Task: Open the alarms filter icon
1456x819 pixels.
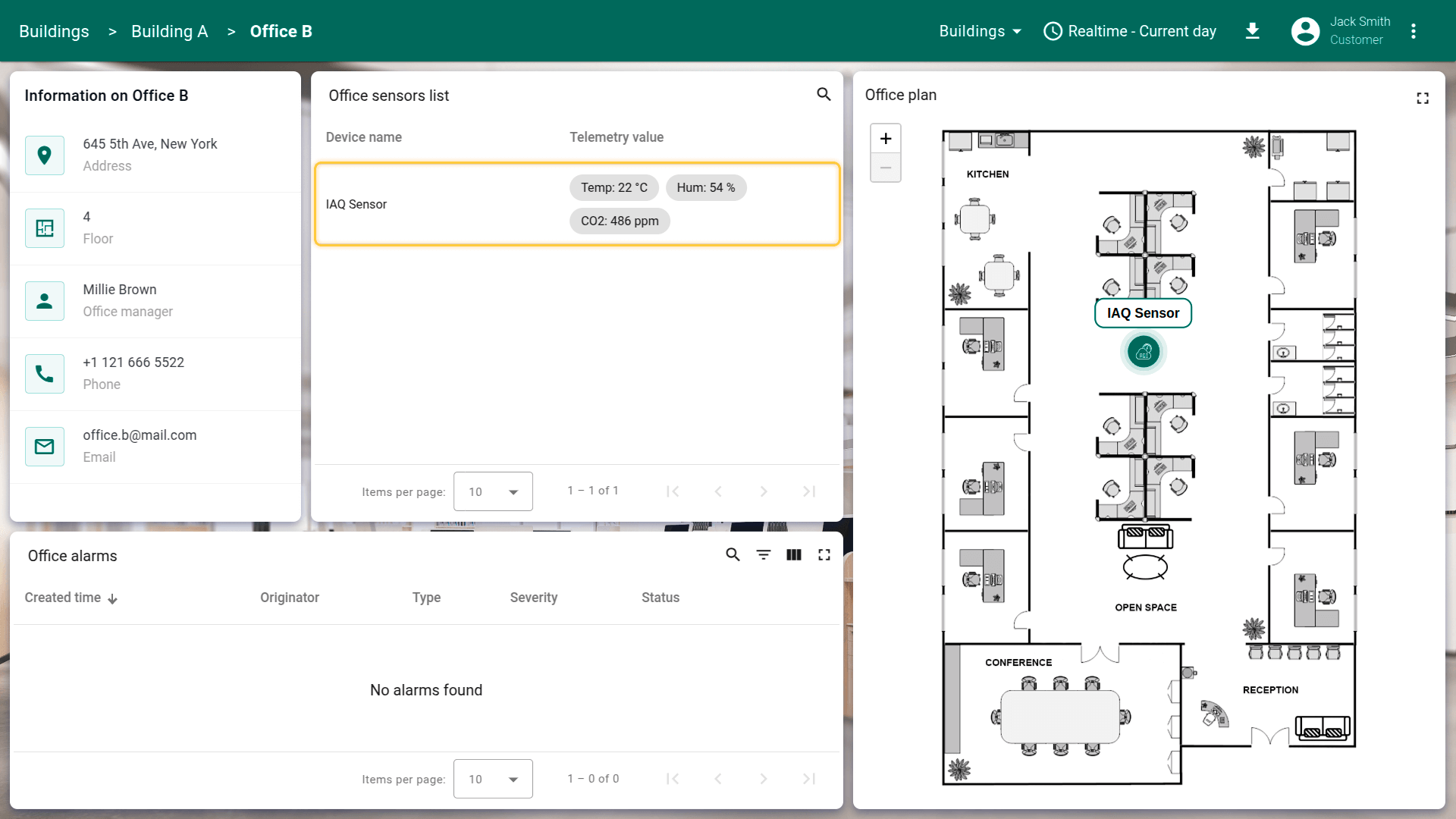Action: tap(763, 555)
